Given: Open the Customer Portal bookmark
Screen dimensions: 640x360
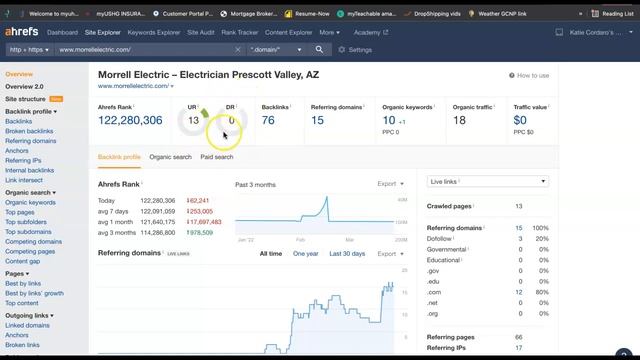Looking at the screenshot, I should pyautogui.click(x=183, y=14).
